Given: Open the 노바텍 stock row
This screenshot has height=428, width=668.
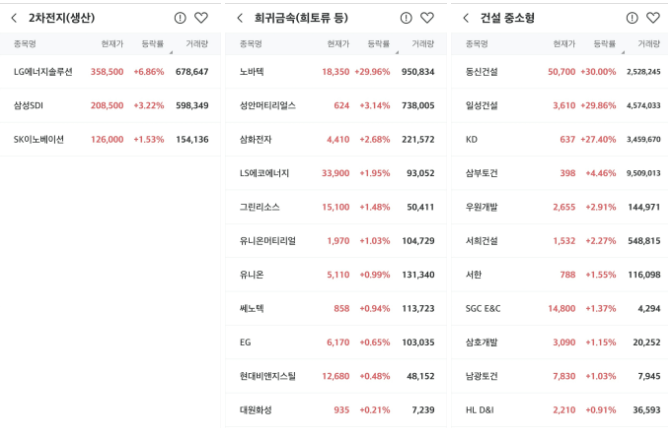Looking at the screenshot, I should click(336, 72).
